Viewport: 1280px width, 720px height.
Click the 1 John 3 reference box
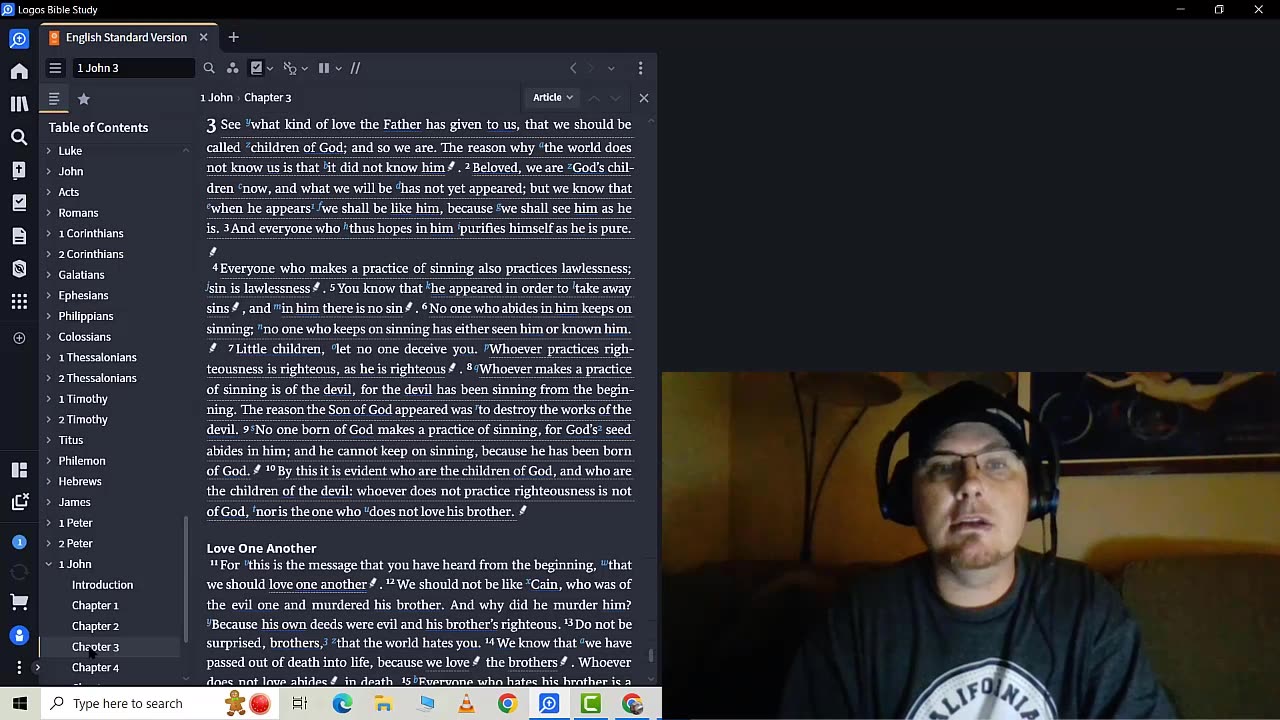click(x=135, y=68)
